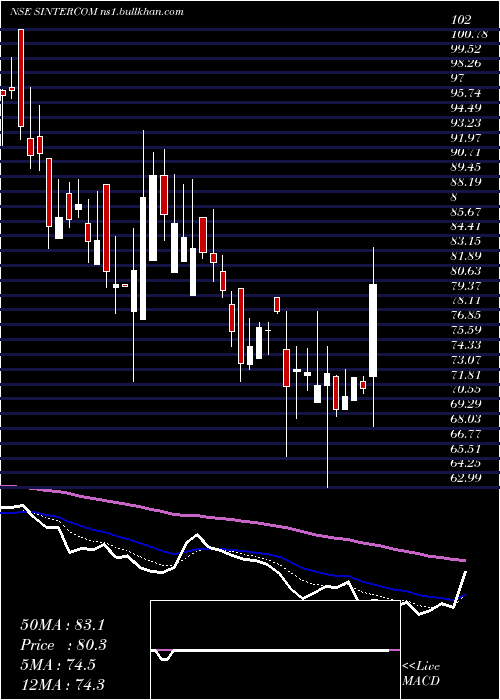Click the <<Live MACD label
Screen dimensions: 500x700
click(x=421, y=673)
